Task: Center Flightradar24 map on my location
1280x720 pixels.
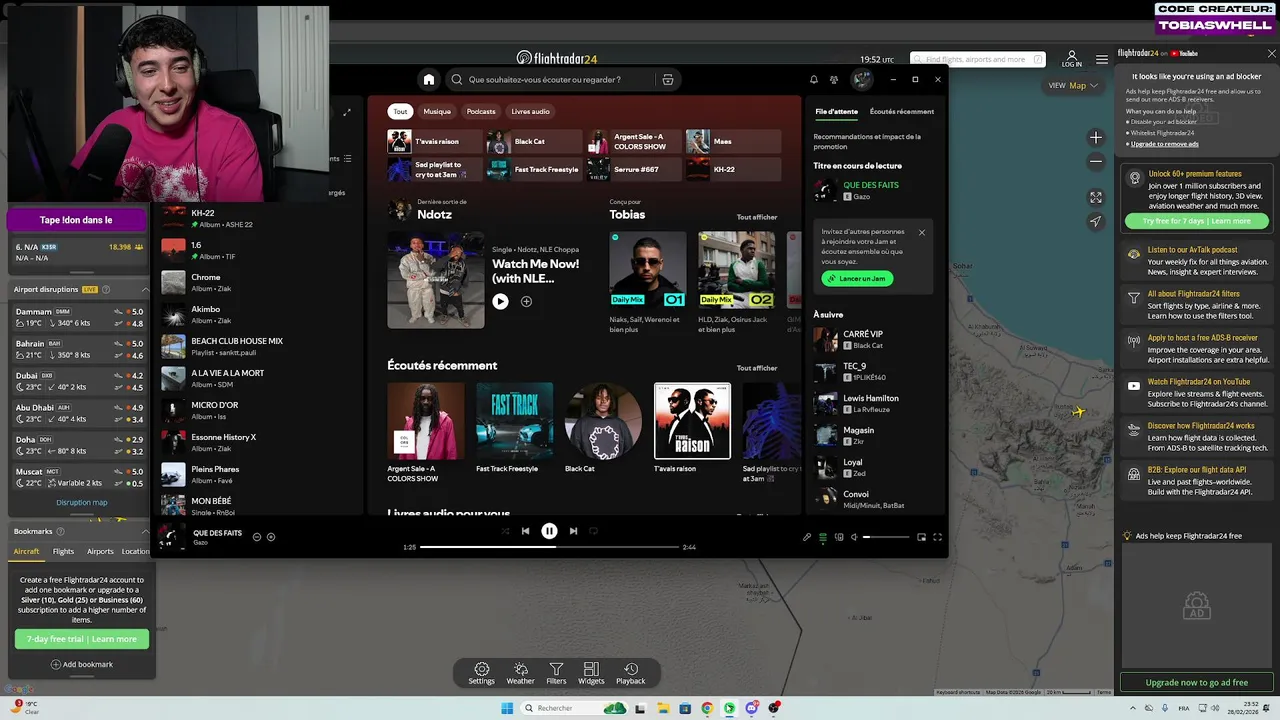Action: tap(1096, 222)
